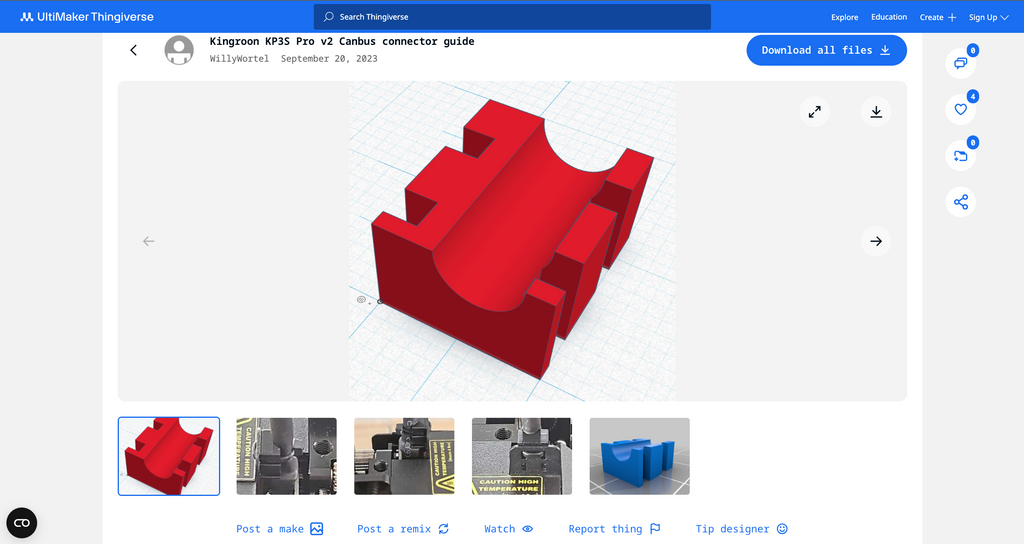Go to previous image with left arrow

point(149,241)
